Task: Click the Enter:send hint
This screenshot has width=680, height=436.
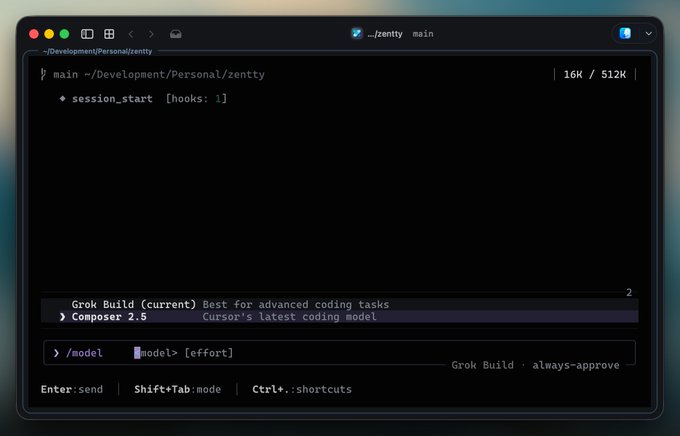Action: [x=72, y=389]
